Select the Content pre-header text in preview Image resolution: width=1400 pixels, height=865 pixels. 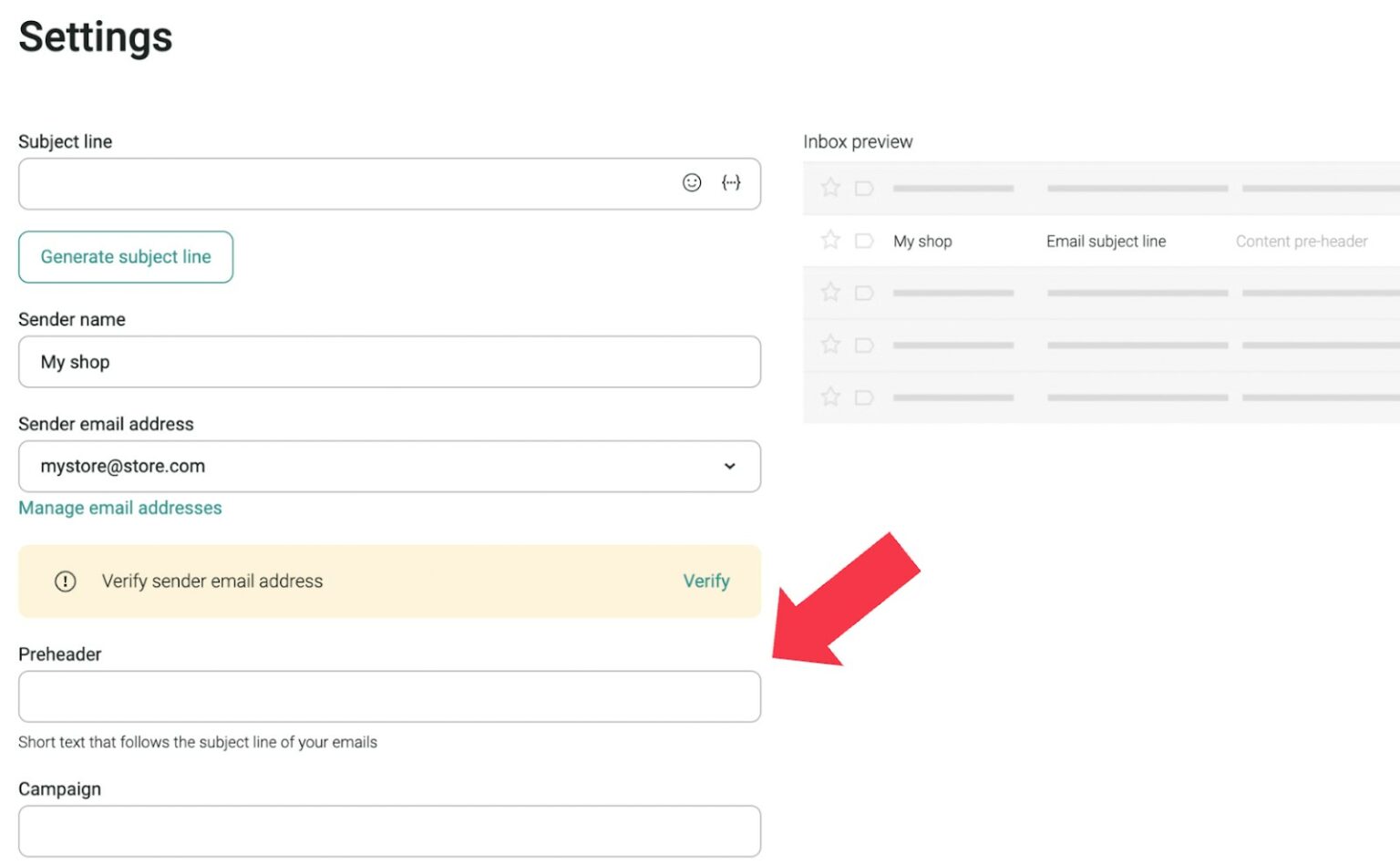point(1302,241)
